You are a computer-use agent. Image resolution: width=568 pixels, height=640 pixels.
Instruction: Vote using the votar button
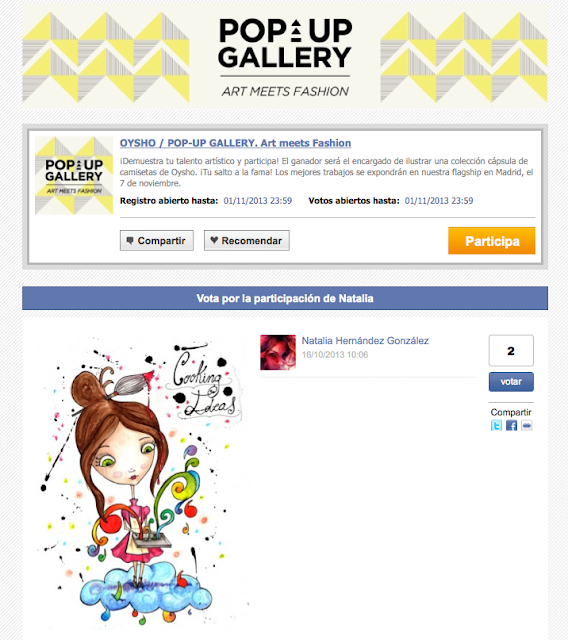tap(511, 382)
